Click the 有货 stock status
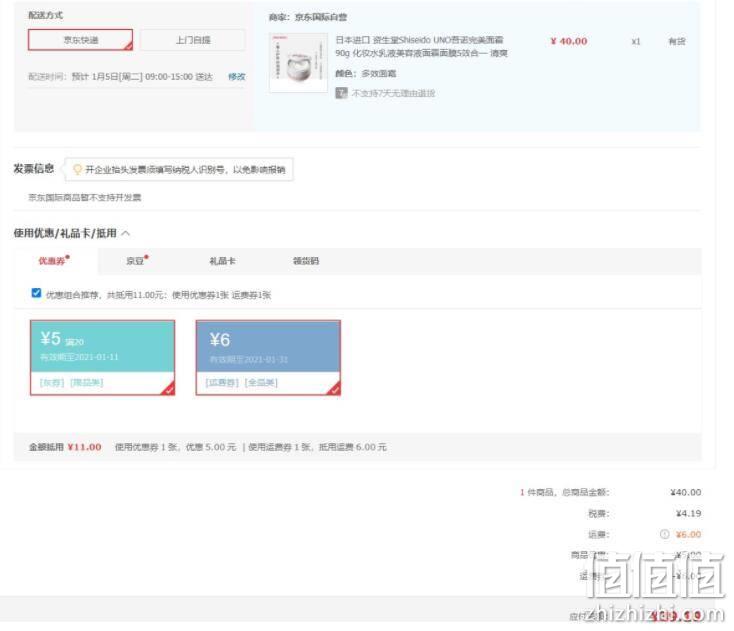This screenshot has height=631, width=734. click(676, 42)
